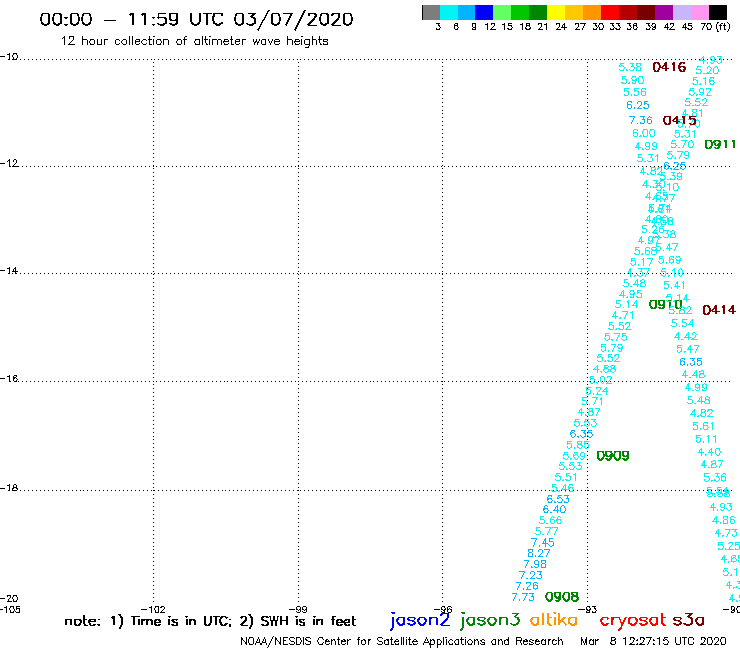Click the light green 15 ft legend swatch

tap(502, 12)
